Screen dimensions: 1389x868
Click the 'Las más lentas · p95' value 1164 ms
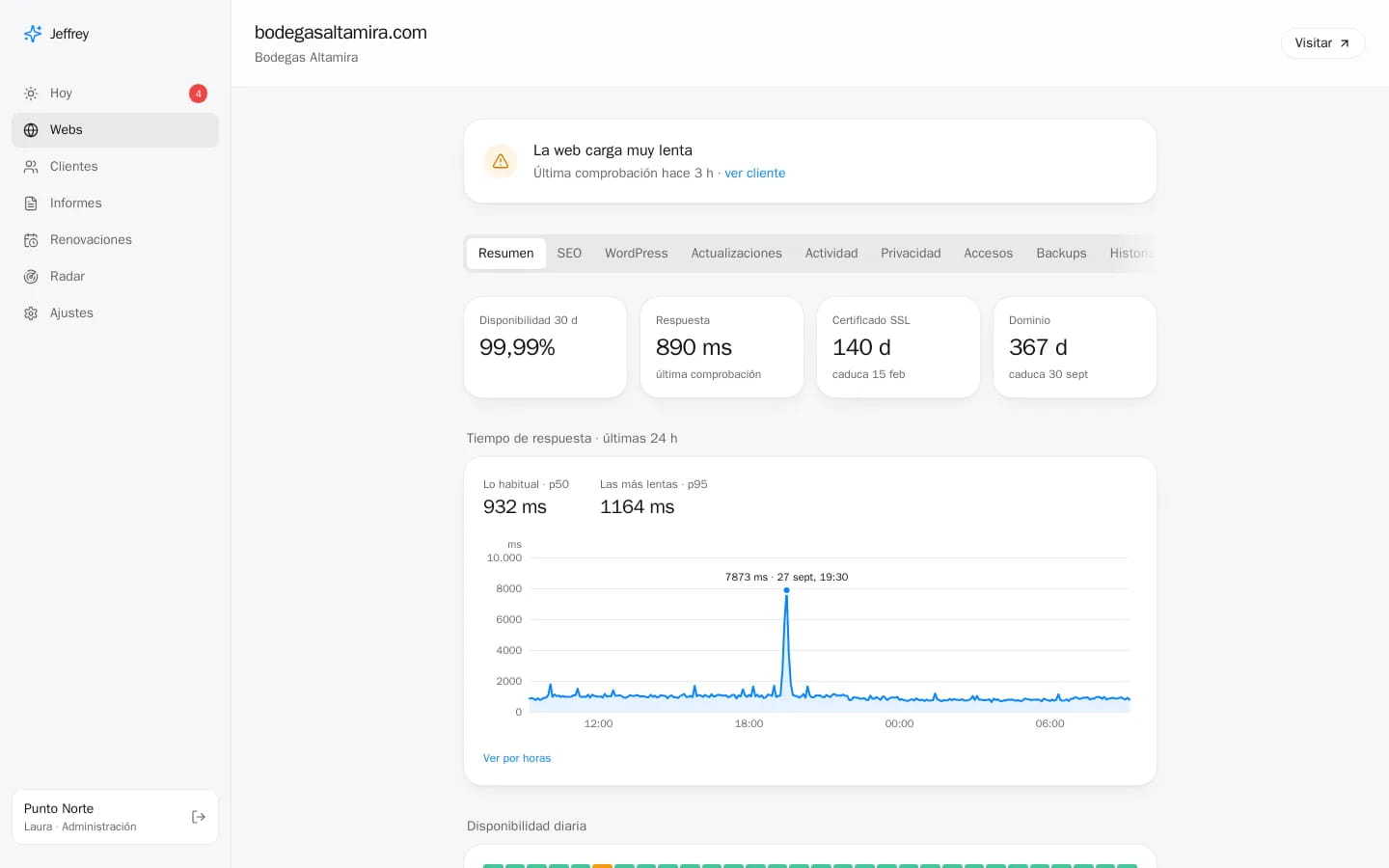coord(638,507)
